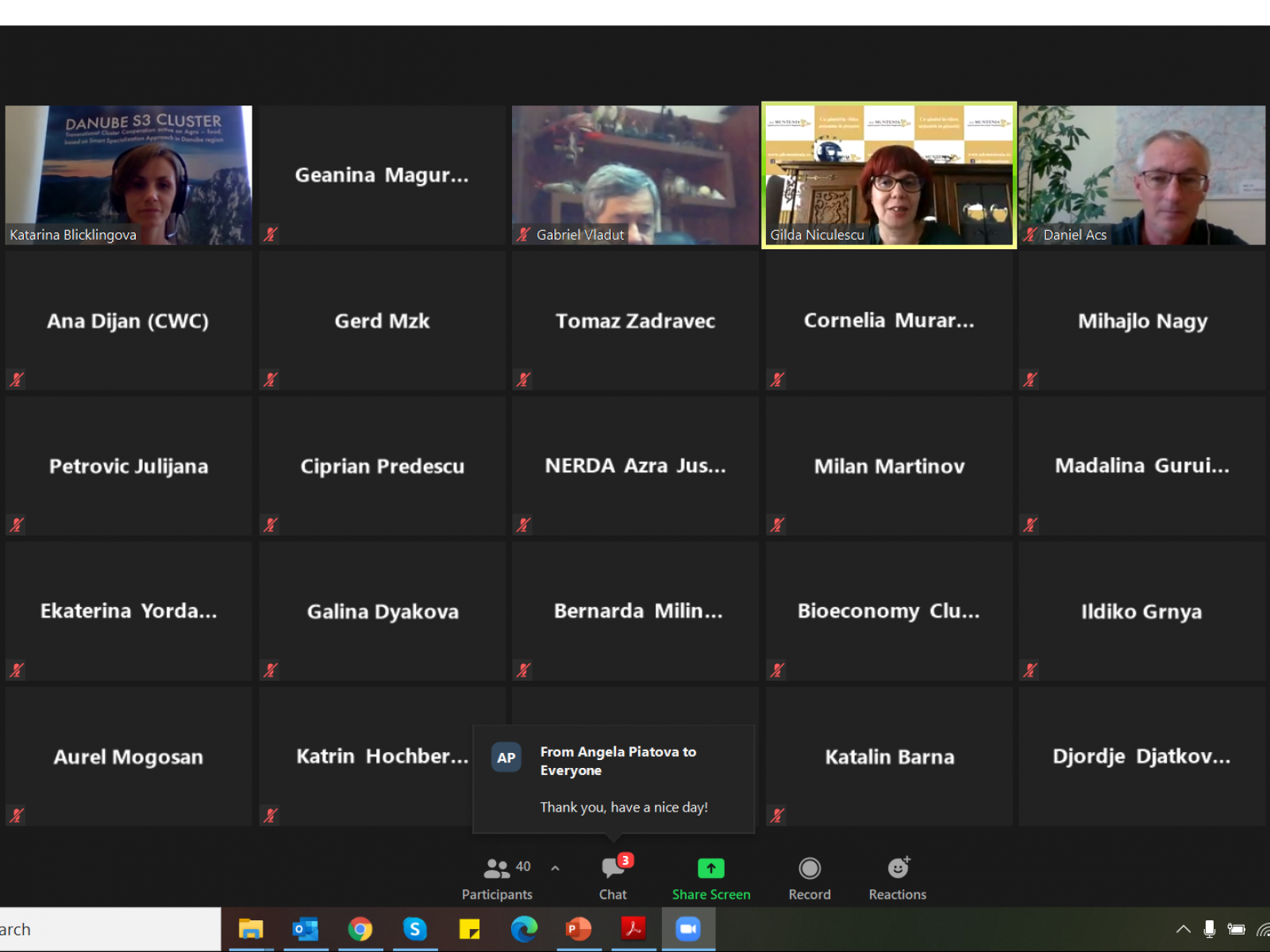The height and width of the screenshot is (952, 1270).
Task: Open File Explorer from the taskbar
Action: 251,929
